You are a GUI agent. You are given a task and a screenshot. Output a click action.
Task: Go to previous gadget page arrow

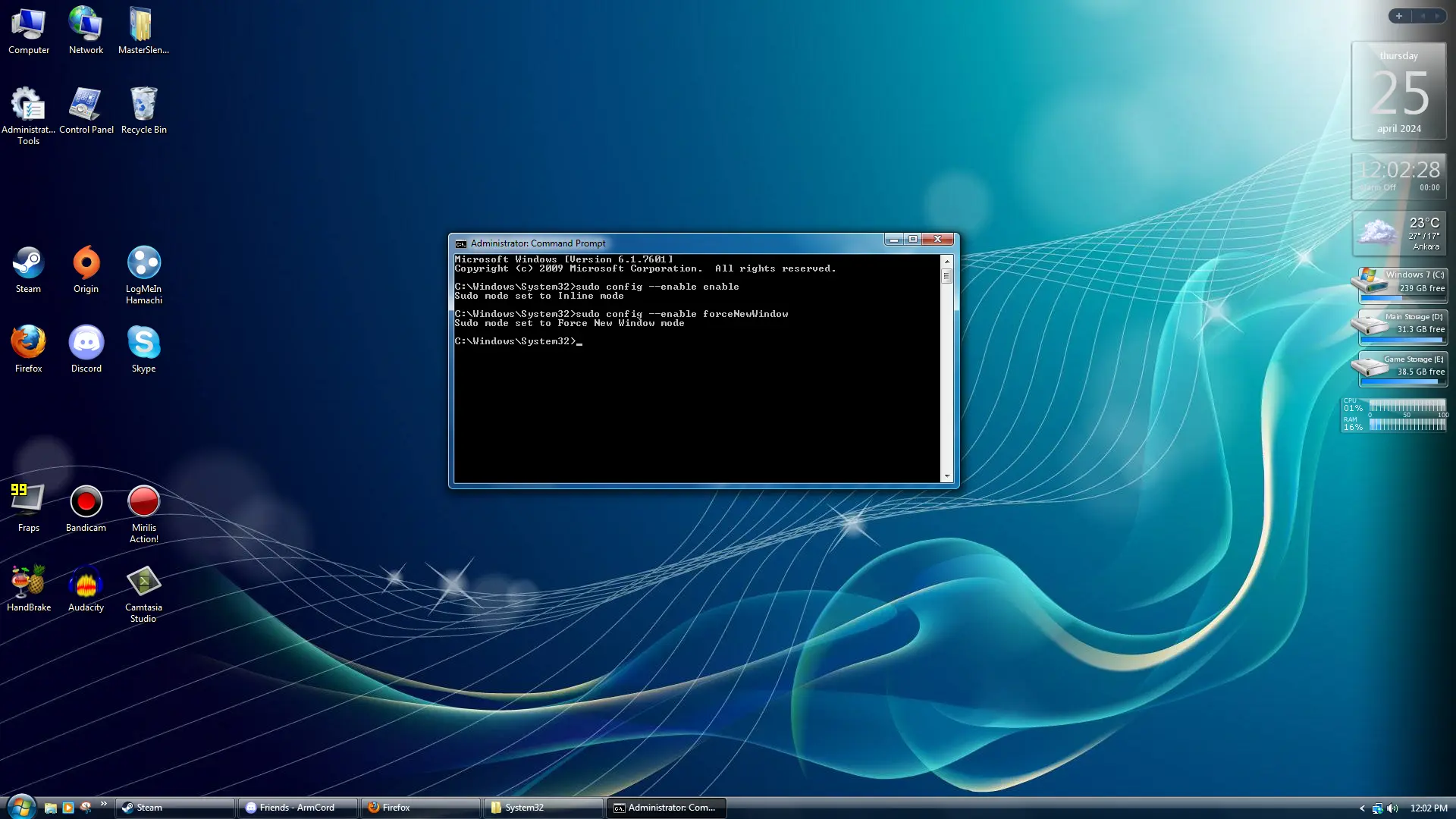tap(1423, 16)
